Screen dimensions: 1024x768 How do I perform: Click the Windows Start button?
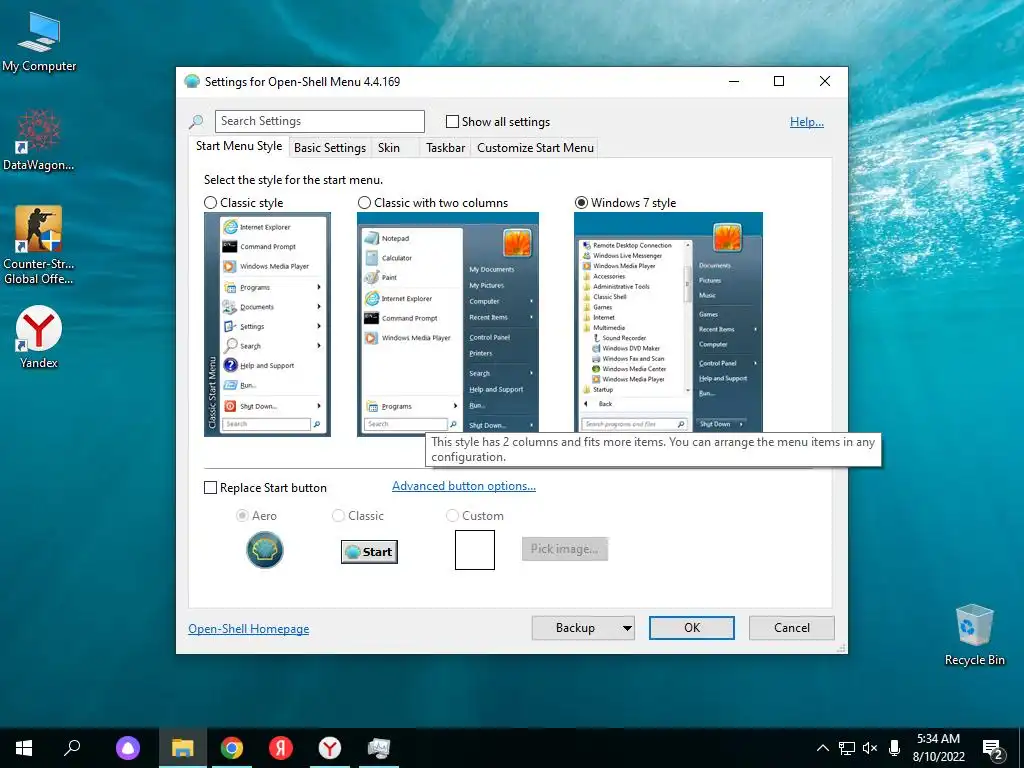(x=24, y=748)
